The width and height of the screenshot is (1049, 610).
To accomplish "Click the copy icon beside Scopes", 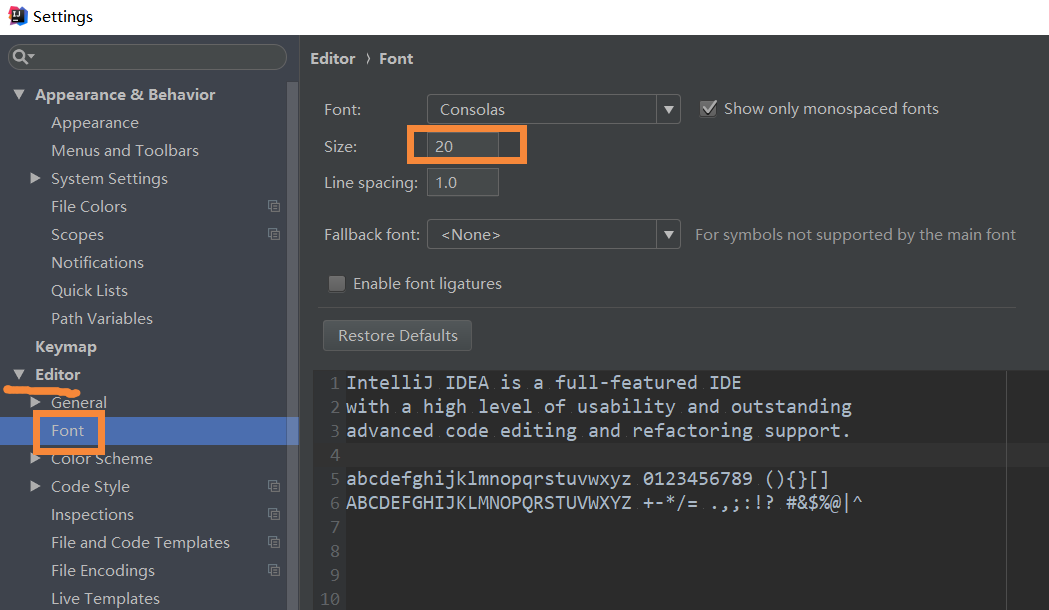I will pyautogui.click(x=274, y=234).
